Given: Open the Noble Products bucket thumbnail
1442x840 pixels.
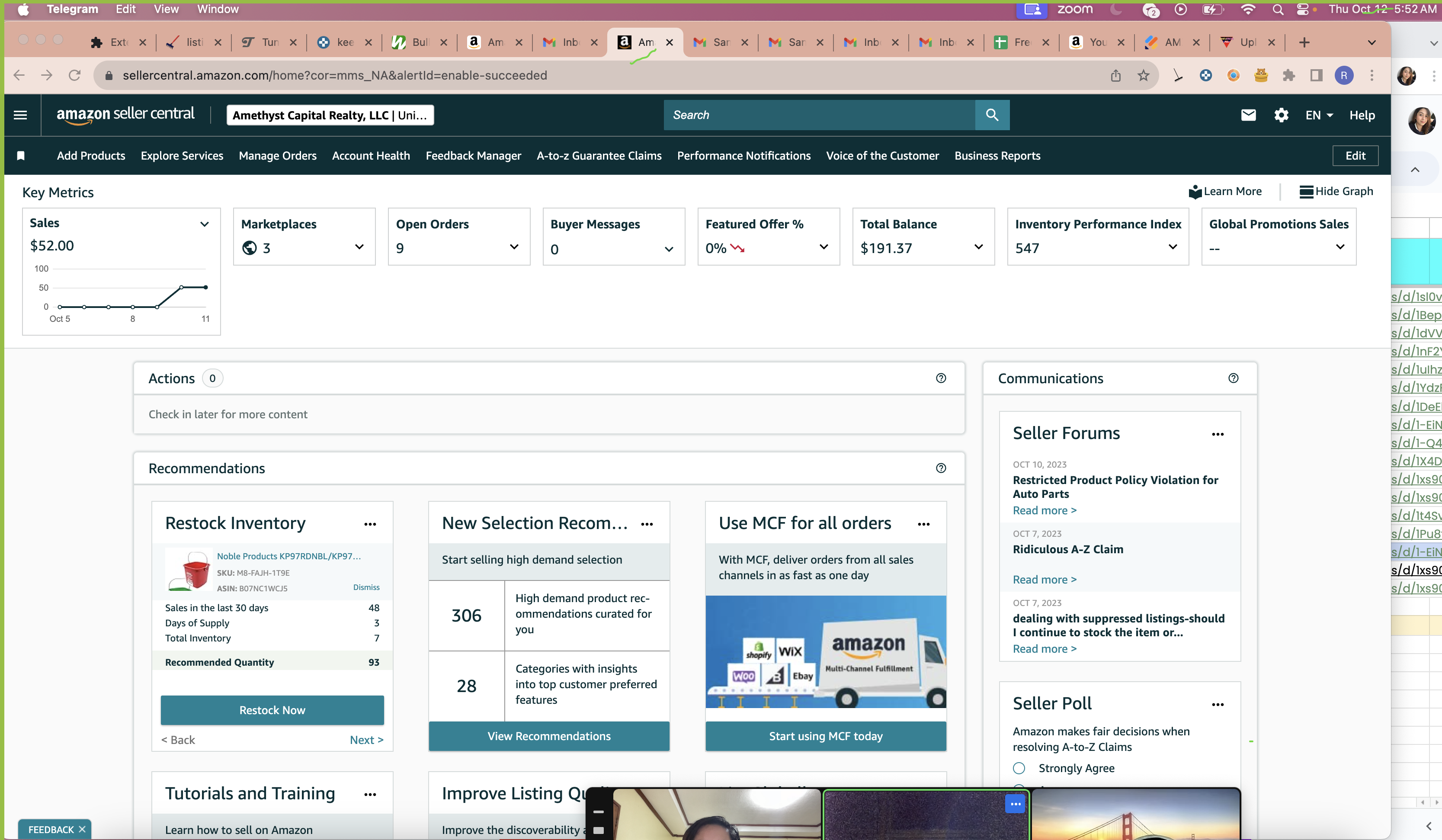Looking at the screenshot, I should (x=189, y=571).
